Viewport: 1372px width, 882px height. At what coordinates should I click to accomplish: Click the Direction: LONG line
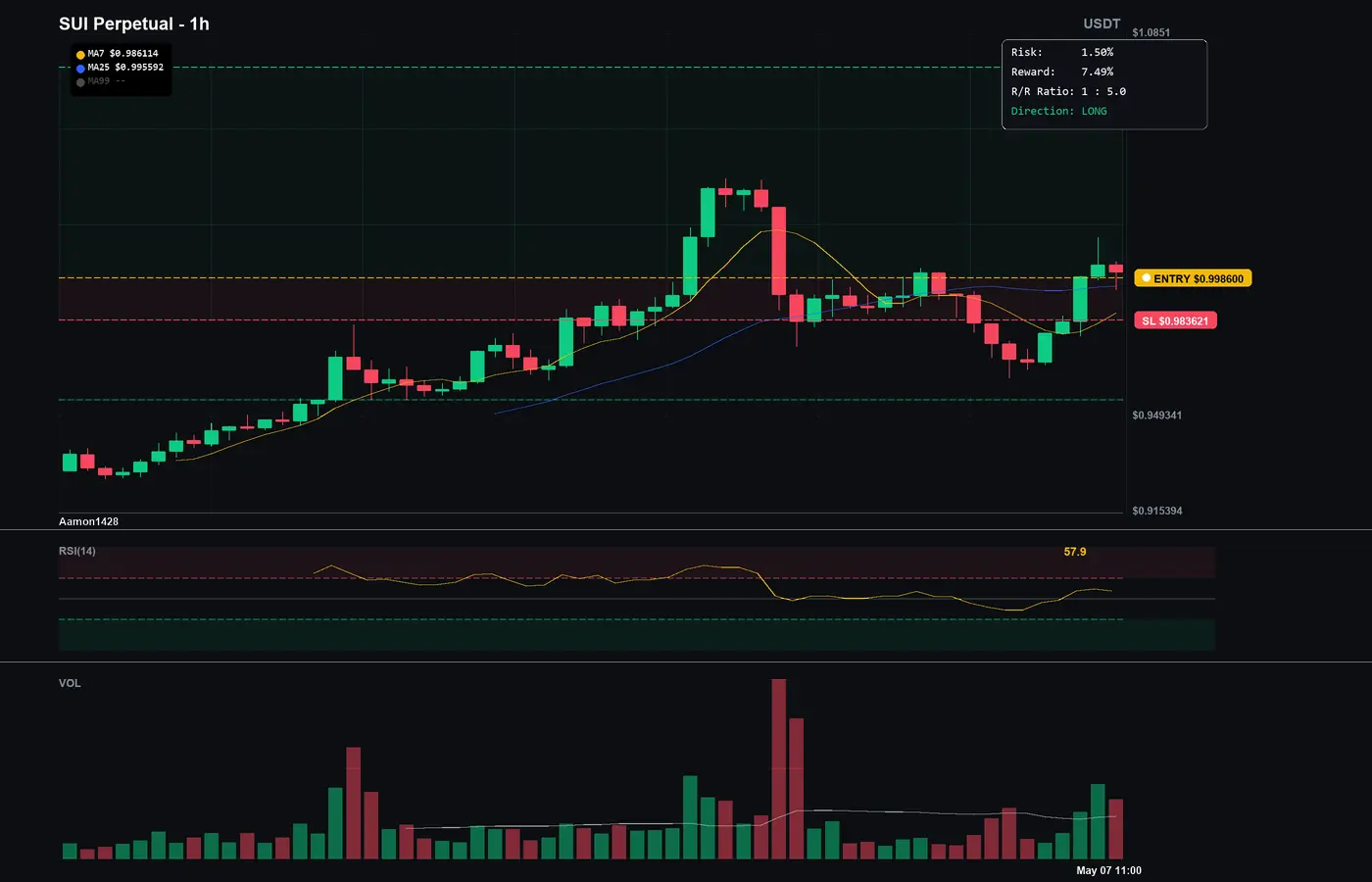1059,111
